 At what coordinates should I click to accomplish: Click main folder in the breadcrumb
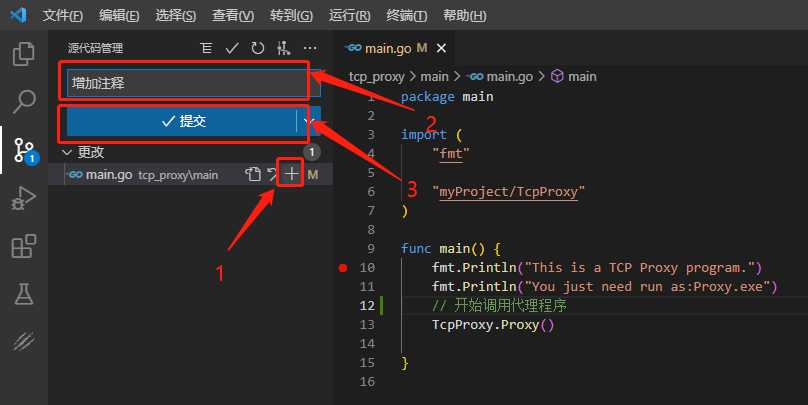point(434,77)
